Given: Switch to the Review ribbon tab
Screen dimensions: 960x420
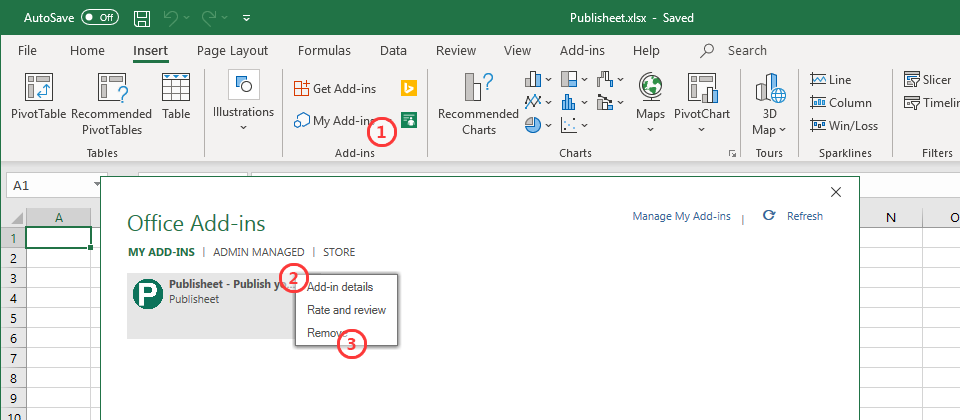Looking at the screenshot, I should [456, 51].
